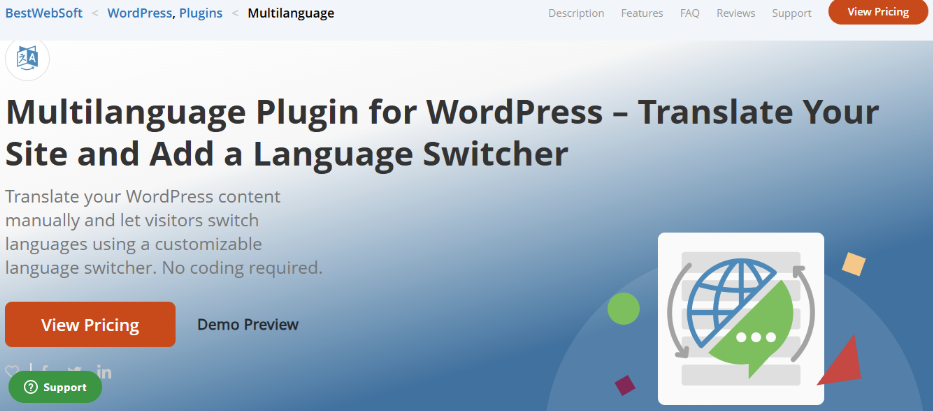Image resolution: width=933 pixels, height=411 pixels.
Task: Click the question mark icon in Support widget
Action: [30, 387]
